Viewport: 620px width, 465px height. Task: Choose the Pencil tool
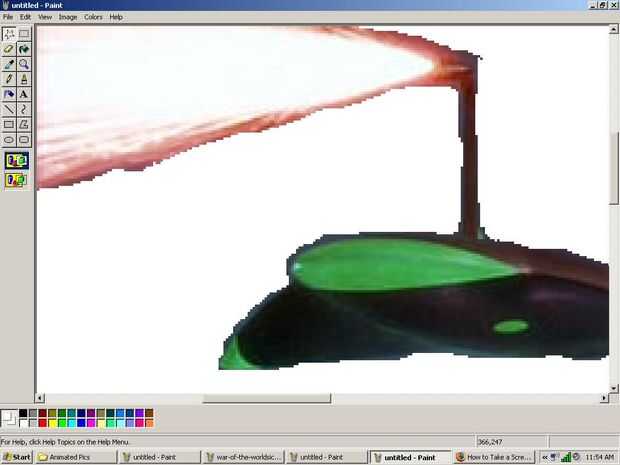click(9, 79)
